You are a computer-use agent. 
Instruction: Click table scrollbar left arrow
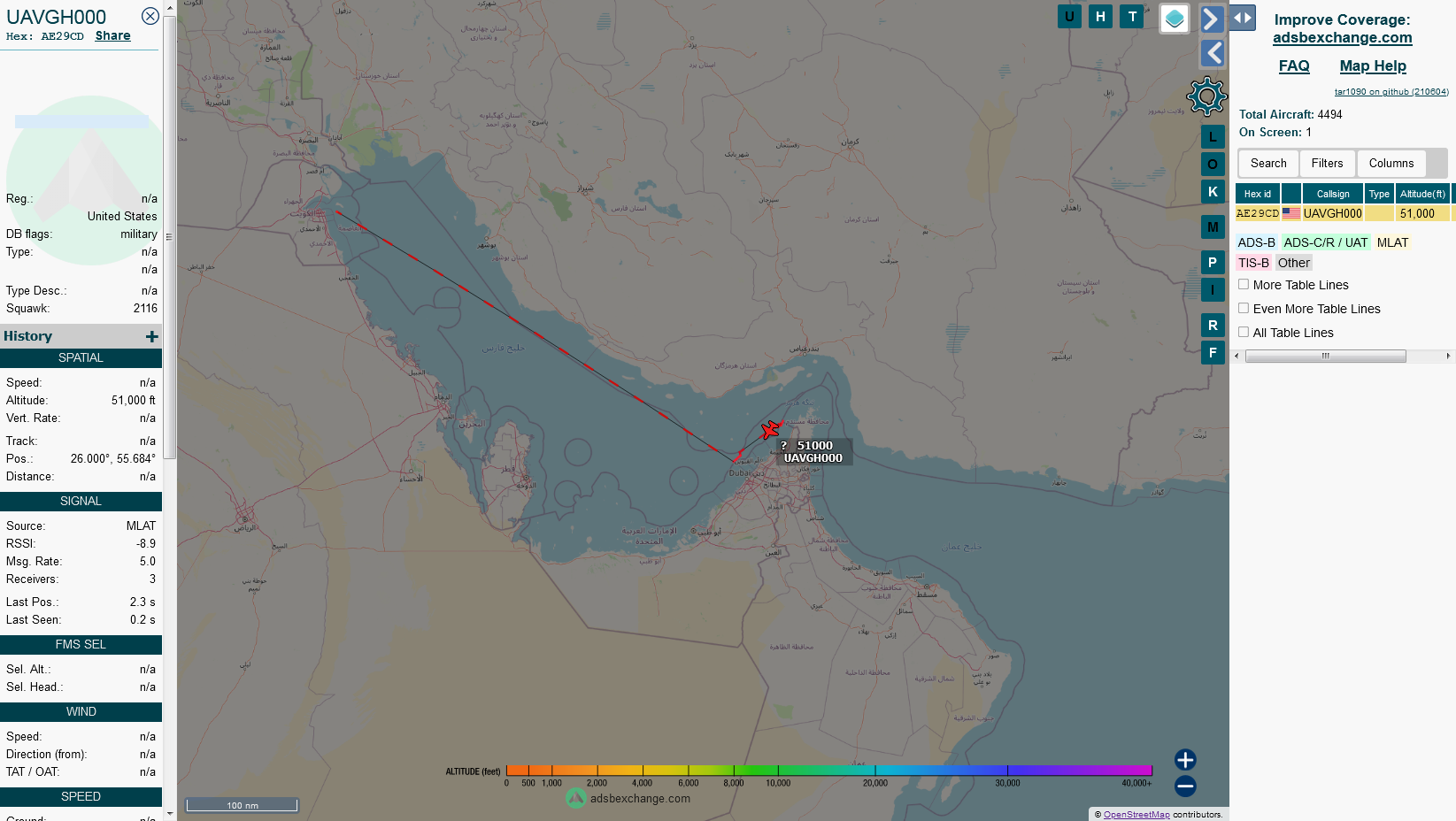(1236, 356)
